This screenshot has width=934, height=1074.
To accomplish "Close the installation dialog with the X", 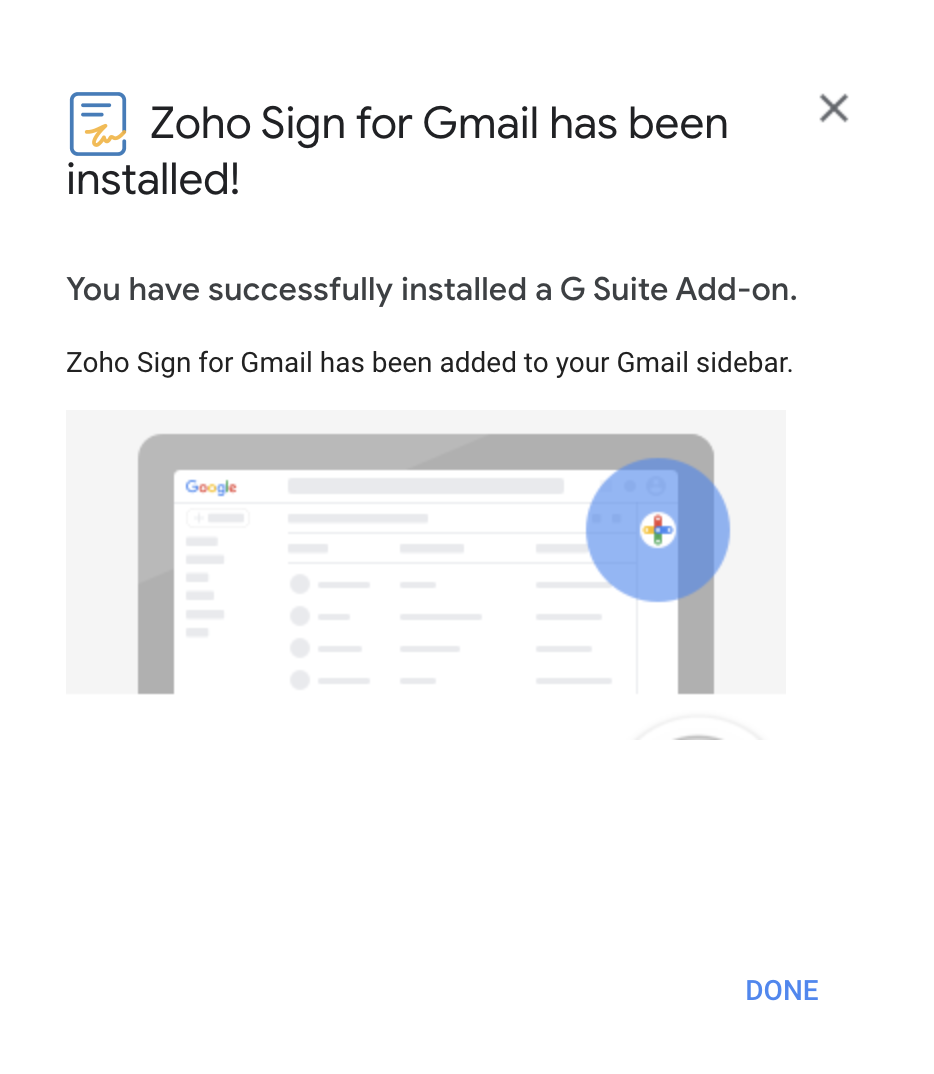I will pyautogui.click(x=833, y=108).
